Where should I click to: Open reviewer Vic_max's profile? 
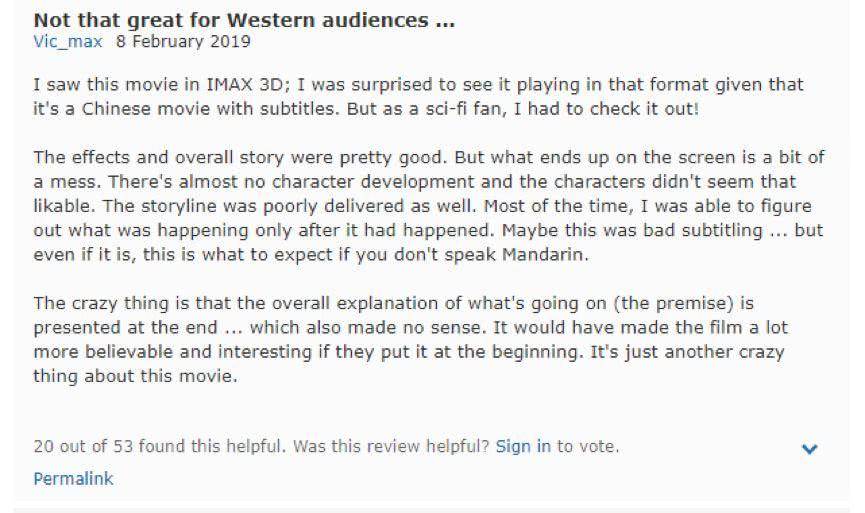coord(68,42)
